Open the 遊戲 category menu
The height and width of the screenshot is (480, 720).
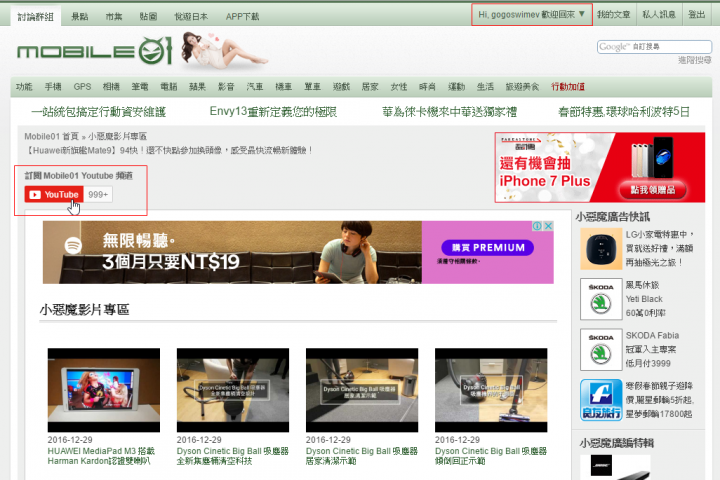pyautogui.click(x=341, y=87)
